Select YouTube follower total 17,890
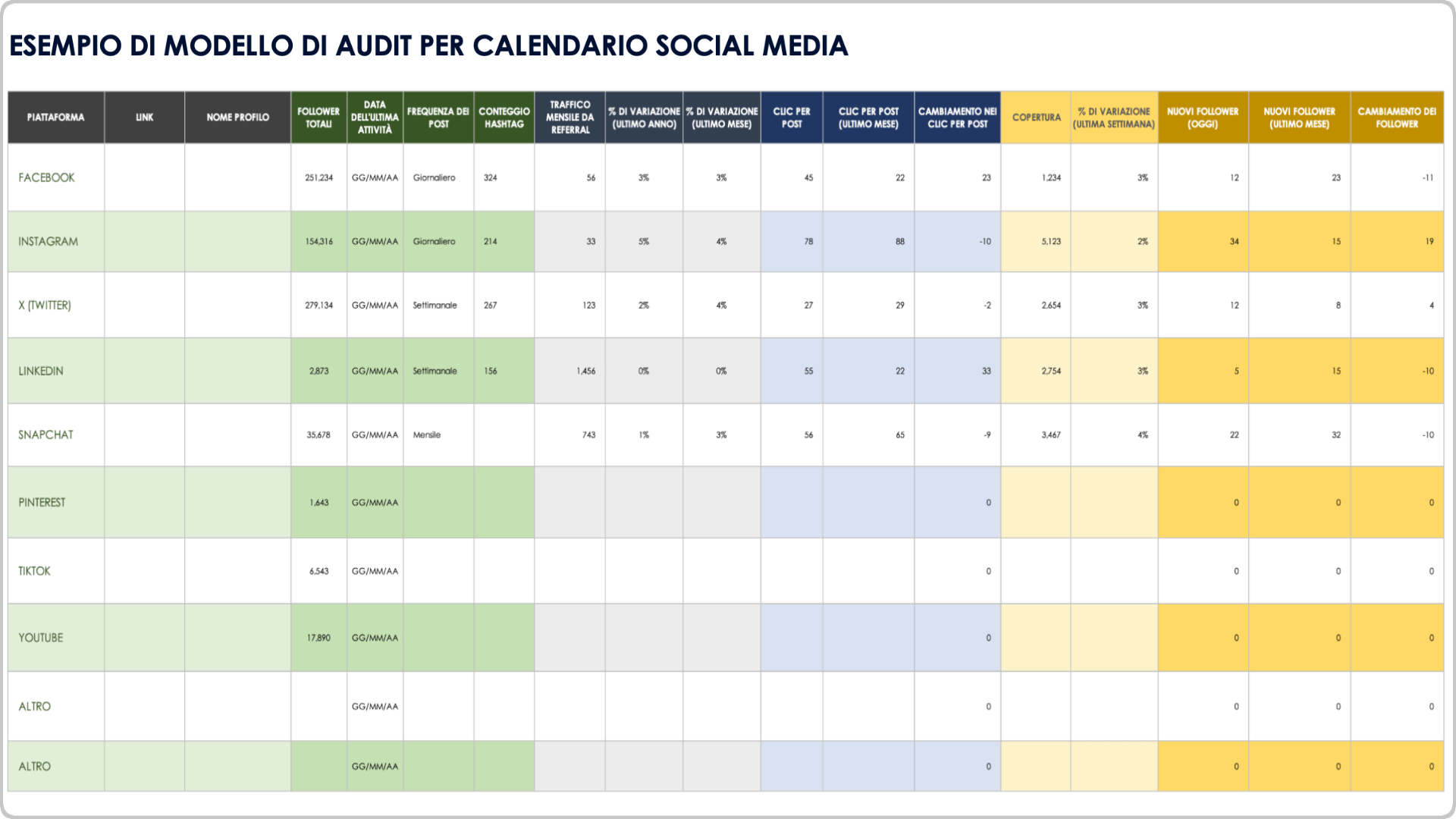The image size is (1456, 819). tap(319, 638)
